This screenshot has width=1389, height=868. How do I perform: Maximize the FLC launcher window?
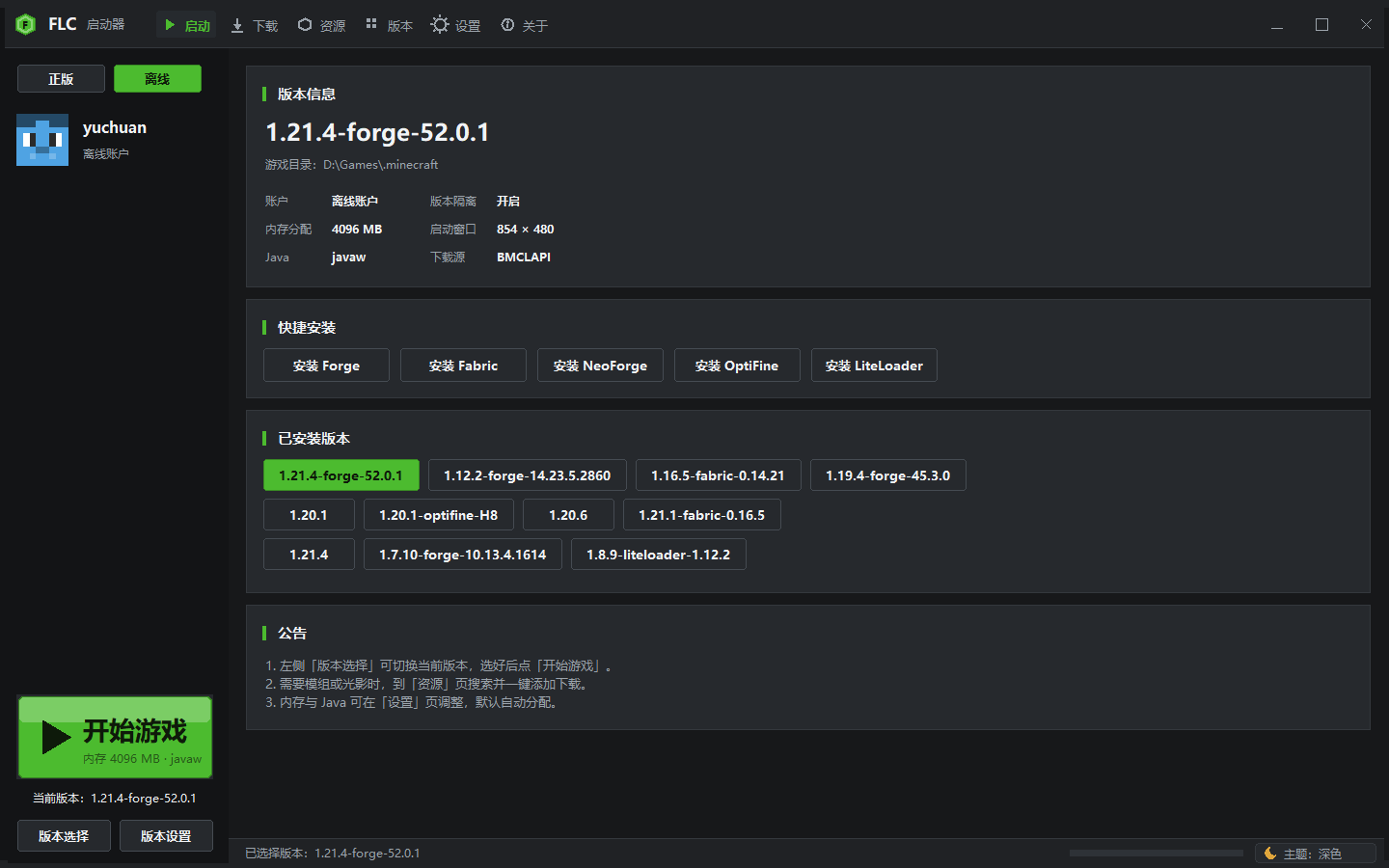(x=1321, y=25)
